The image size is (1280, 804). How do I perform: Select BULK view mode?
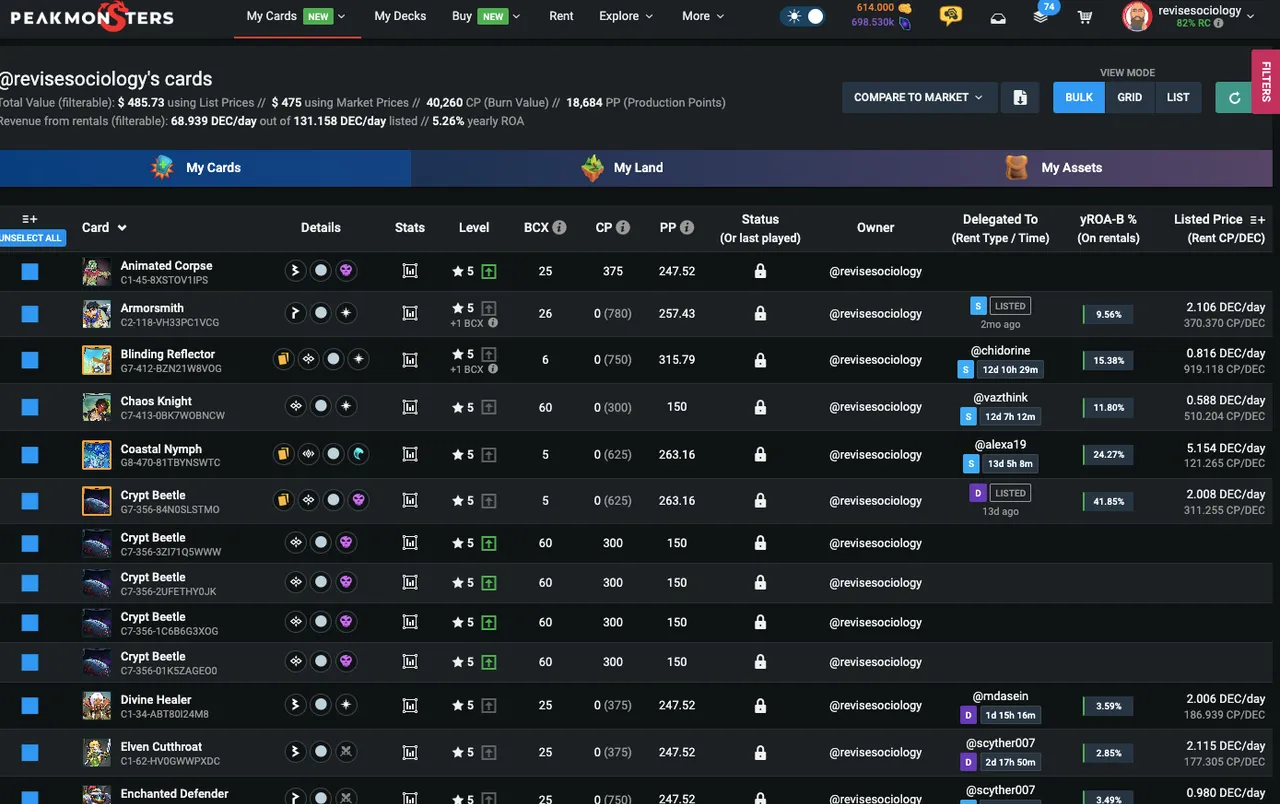click(1079, 97)
